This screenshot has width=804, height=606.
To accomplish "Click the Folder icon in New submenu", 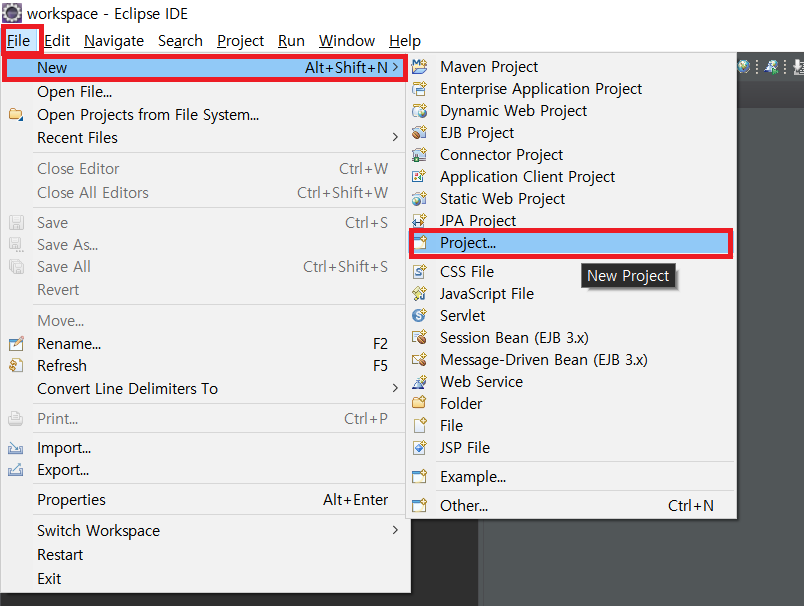I will pos(419,403).
